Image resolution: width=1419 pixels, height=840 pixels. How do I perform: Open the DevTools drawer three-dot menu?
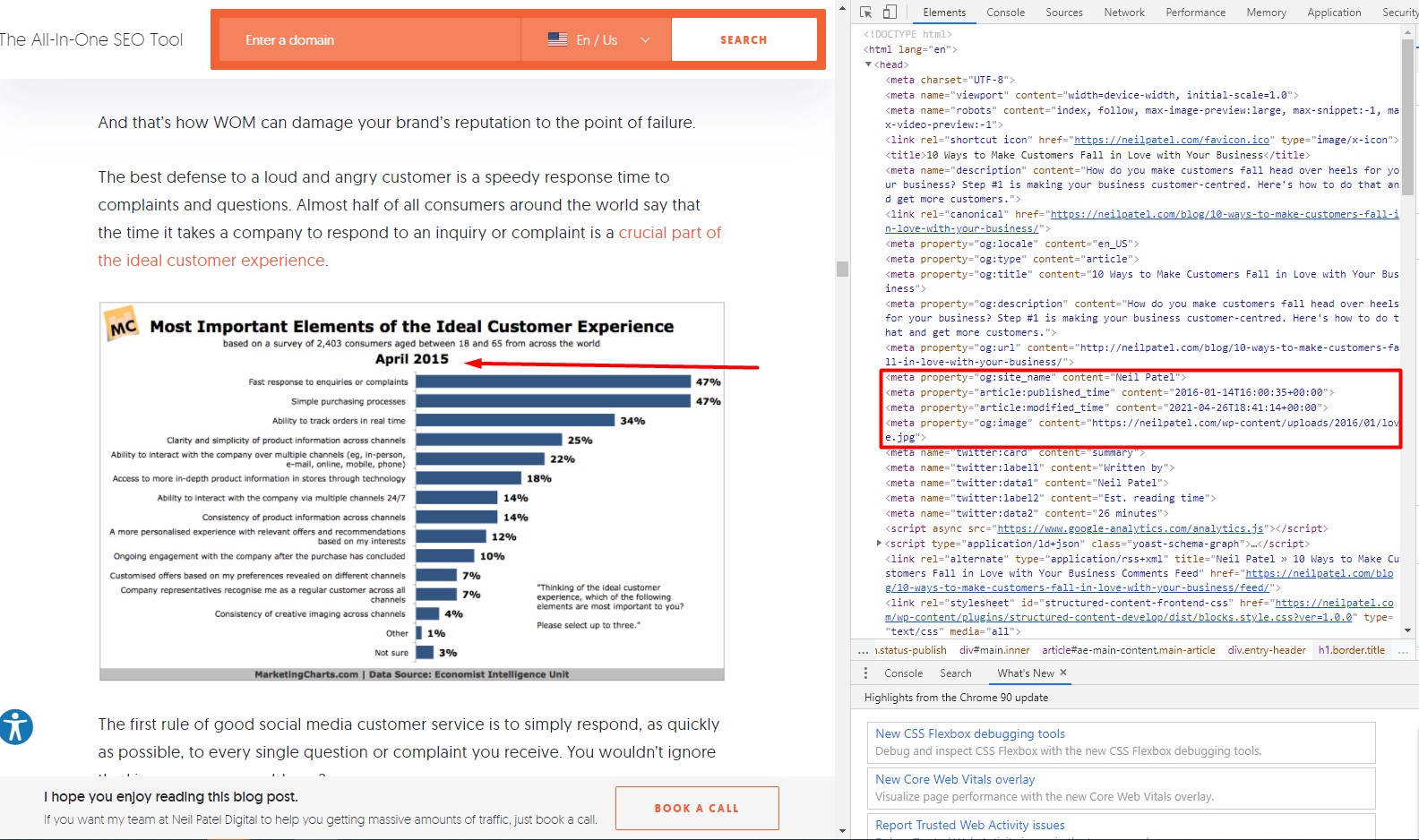865,673
